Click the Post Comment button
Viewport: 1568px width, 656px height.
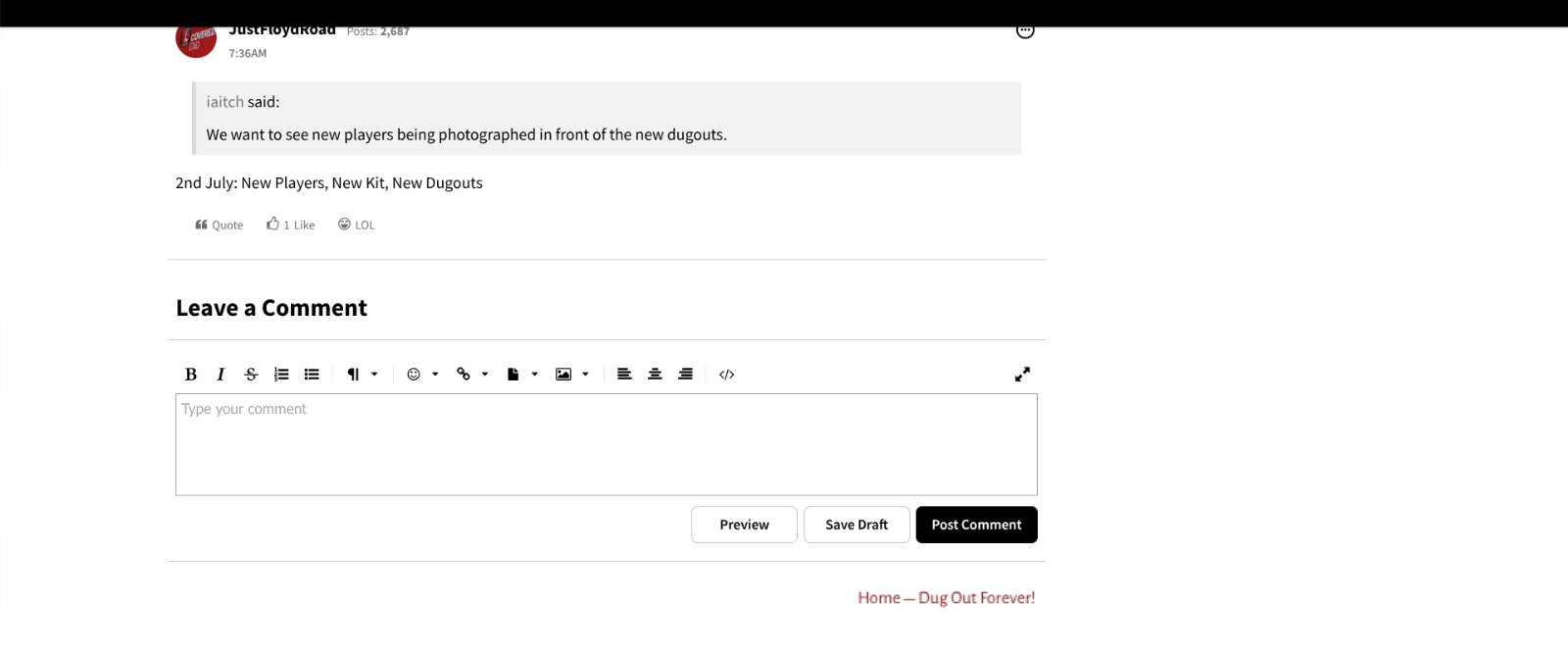976,525
